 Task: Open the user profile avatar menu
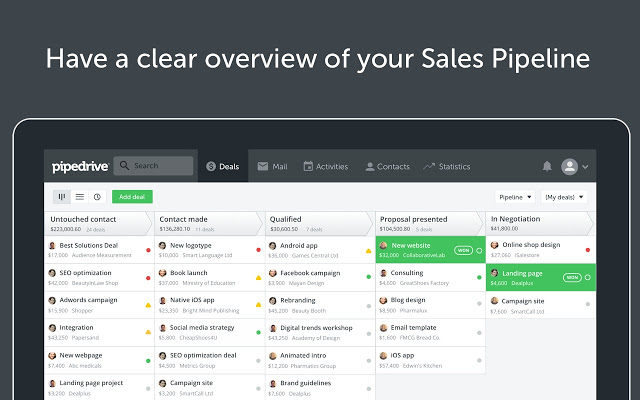[570, 166]
